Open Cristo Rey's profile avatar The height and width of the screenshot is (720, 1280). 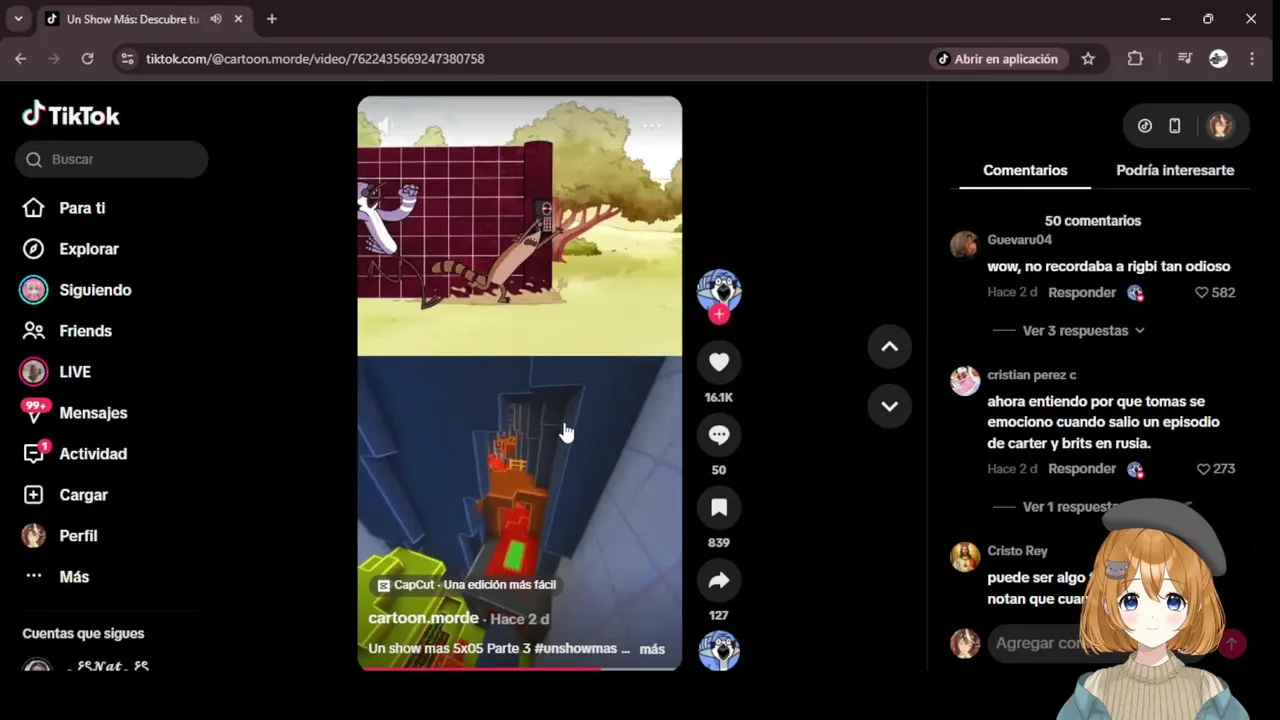(965, 557)
